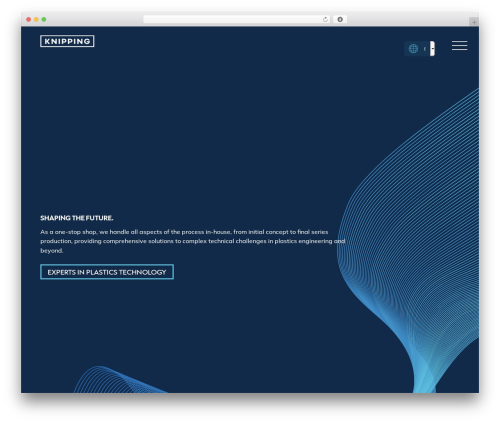The height and width of the screenshot is (423, 500).
Task: Click the Shaping the Future heading
Action: pos(77,218)
